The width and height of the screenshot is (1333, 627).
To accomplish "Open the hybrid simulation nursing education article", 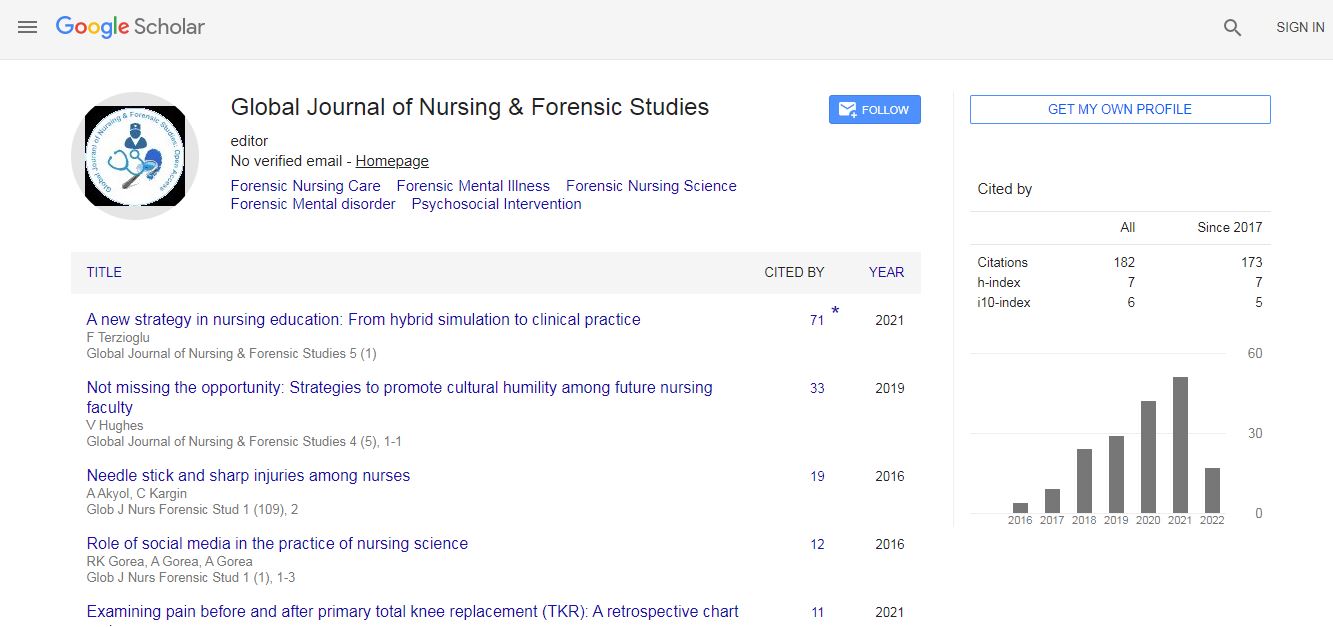I will pyautogui.click(x=363, y=320).
